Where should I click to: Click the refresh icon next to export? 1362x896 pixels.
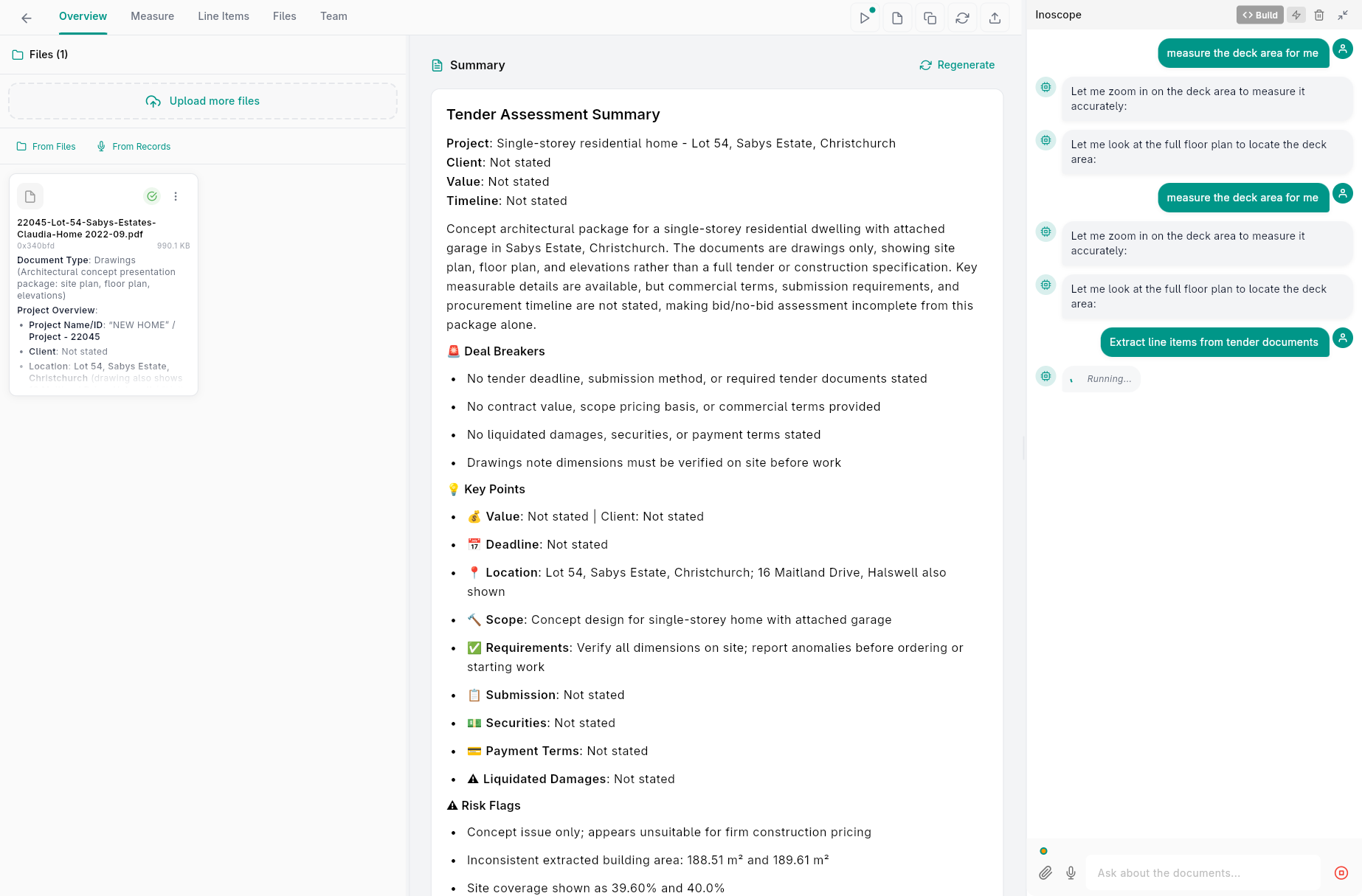[962, 17]
